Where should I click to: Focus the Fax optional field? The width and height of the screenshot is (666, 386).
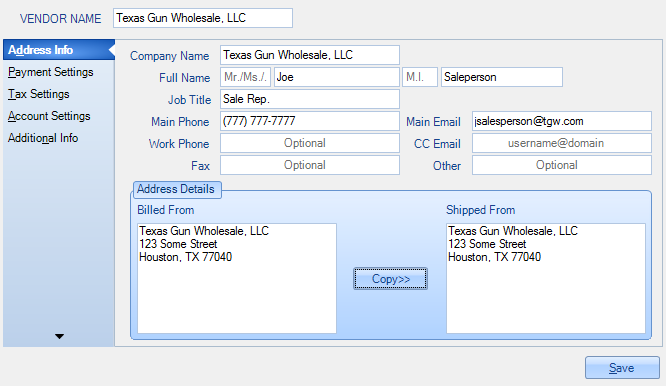pyautogui.click(x=310, y=165)
